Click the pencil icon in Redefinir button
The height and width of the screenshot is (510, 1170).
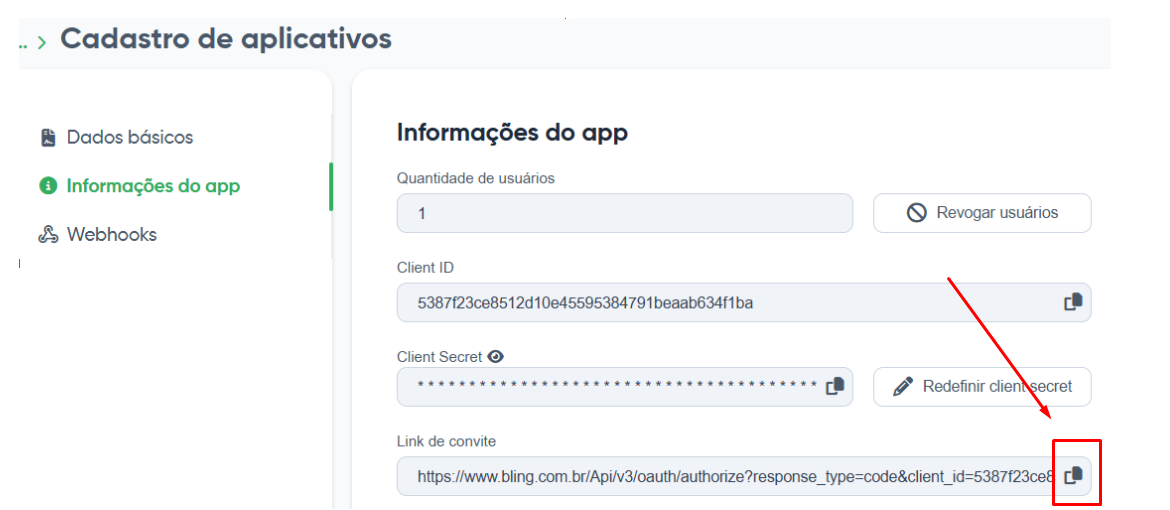point(903,387)
